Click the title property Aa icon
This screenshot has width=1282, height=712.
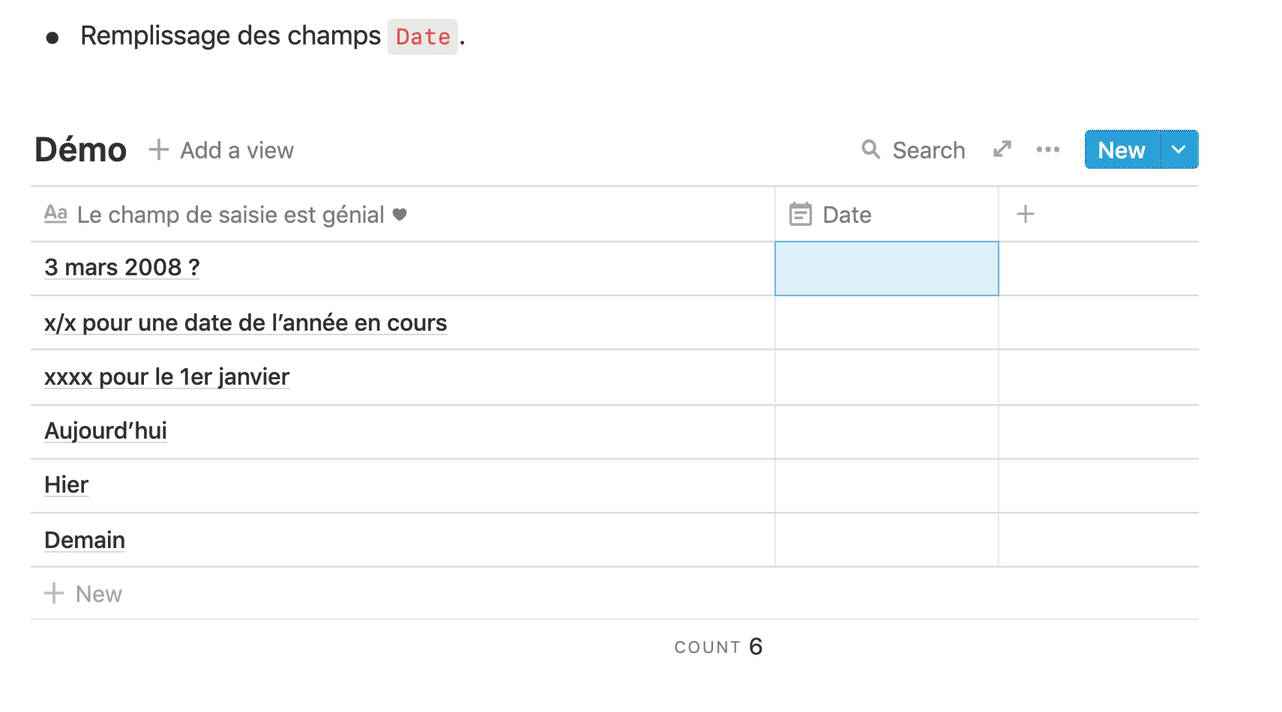click(56, 214)
